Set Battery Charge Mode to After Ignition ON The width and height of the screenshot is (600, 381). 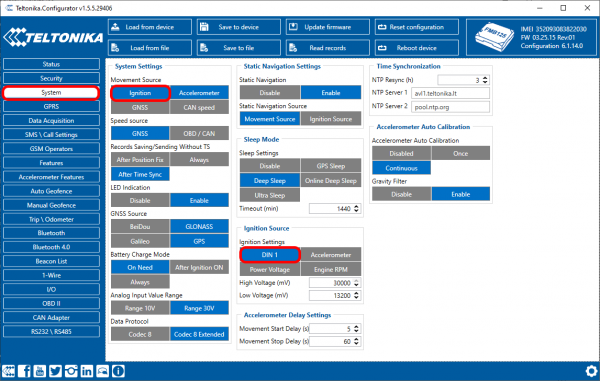pos(199,267)
